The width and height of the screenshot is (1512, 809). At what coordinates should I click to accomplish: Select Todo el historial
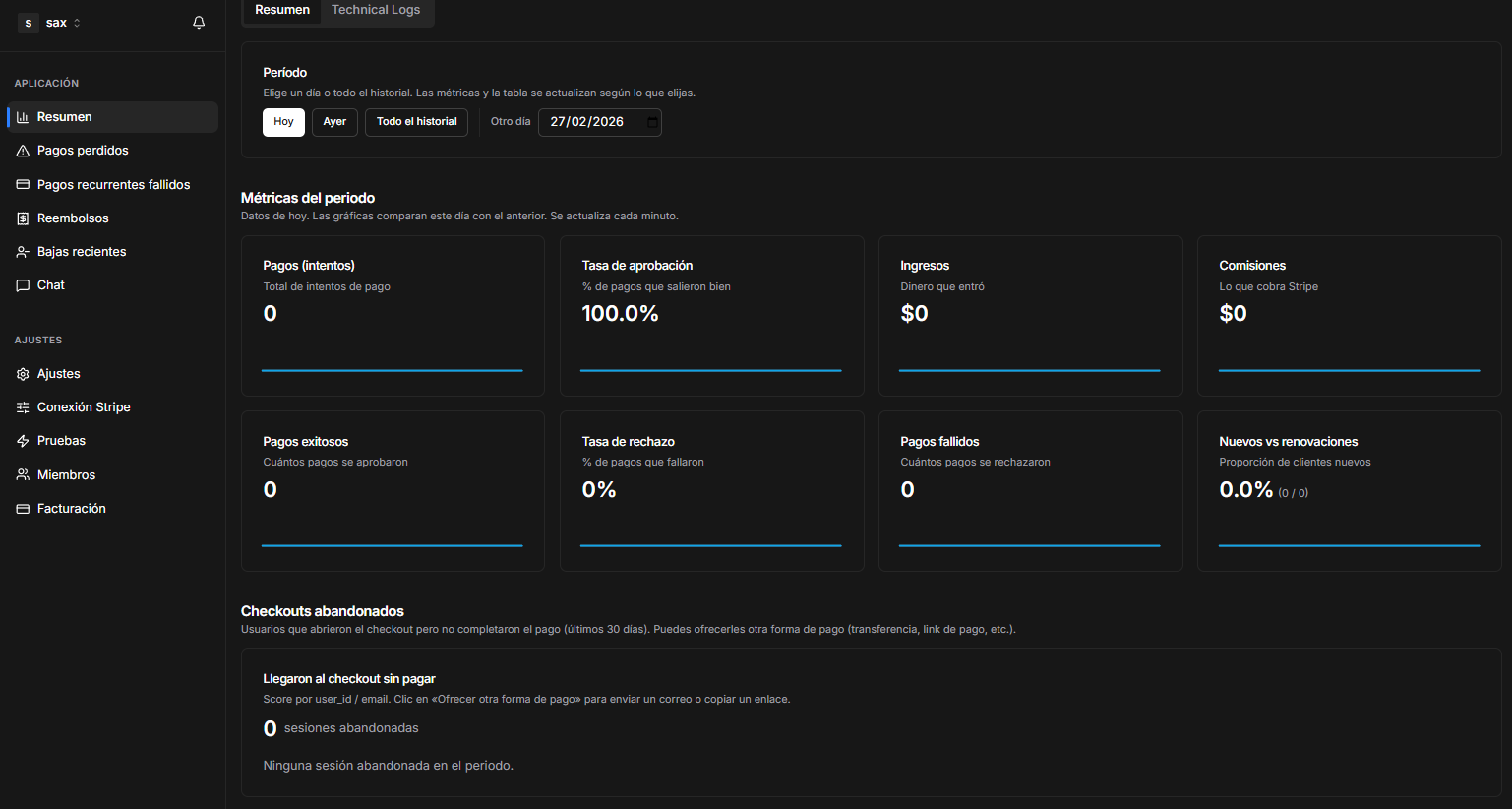tap(416, 122)
